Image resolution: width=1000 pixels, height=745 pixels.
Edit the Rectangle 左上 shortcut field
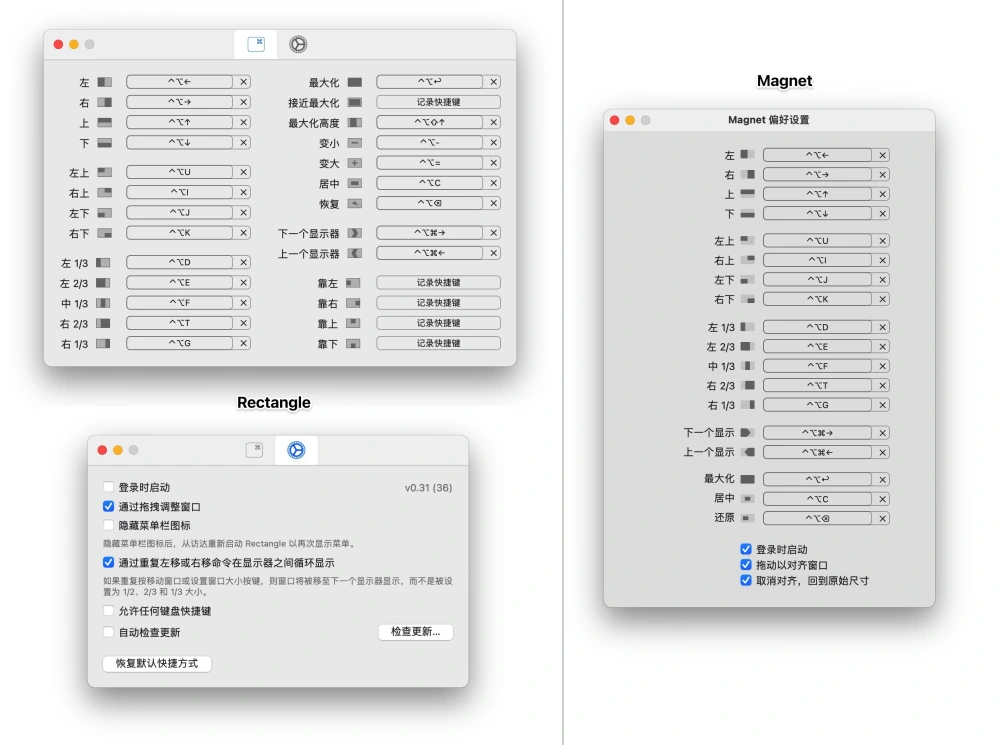click(180, 172)
